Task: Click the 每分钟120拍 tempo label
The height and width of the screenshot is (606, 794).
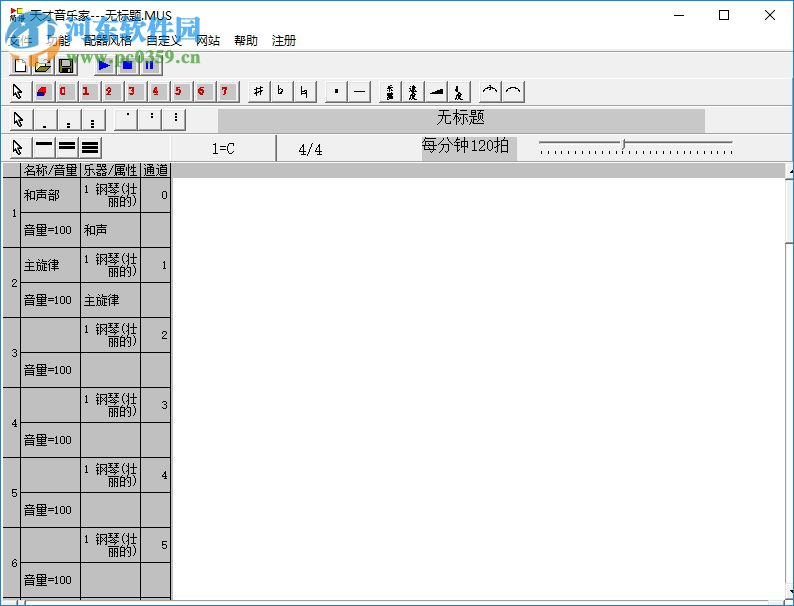Action: tap(468, 148)
